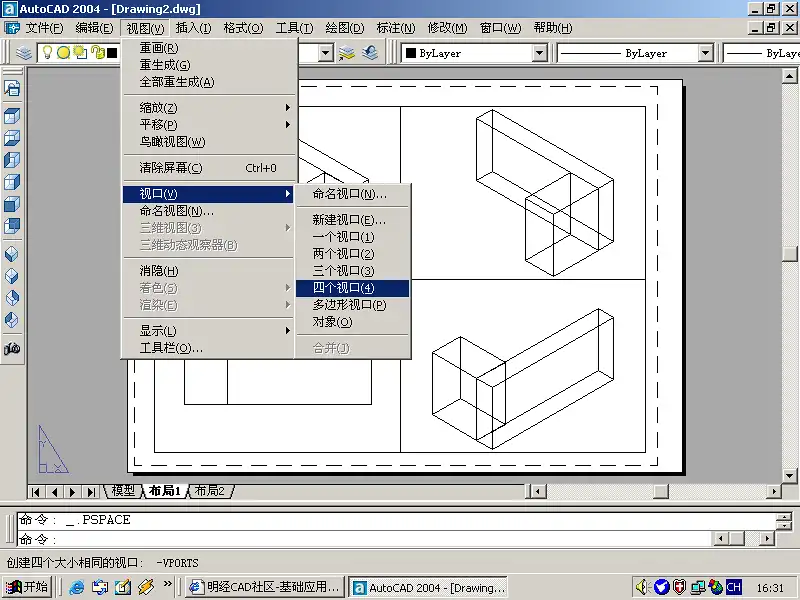
Task: Switch to the 布局2 layout tab
Action: (209, 491)
